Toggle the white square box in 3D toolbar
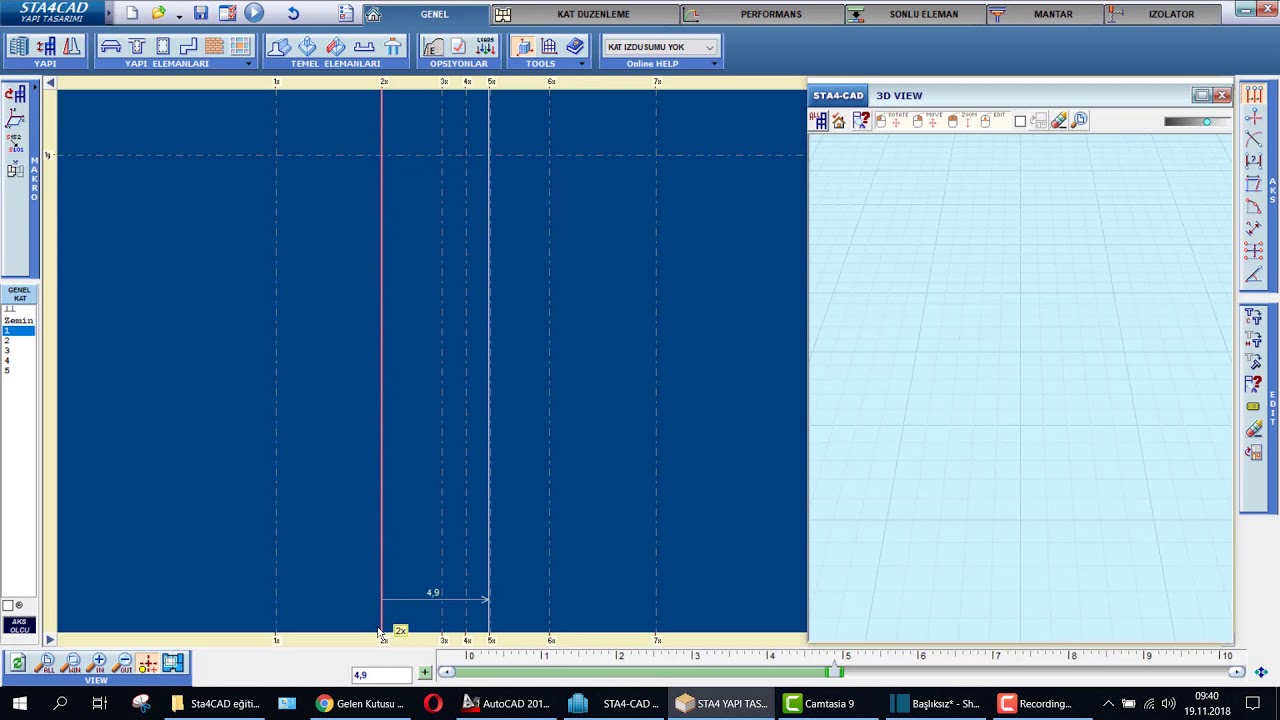Viewport: 1280px width, 720px height. click(1020, 121)
